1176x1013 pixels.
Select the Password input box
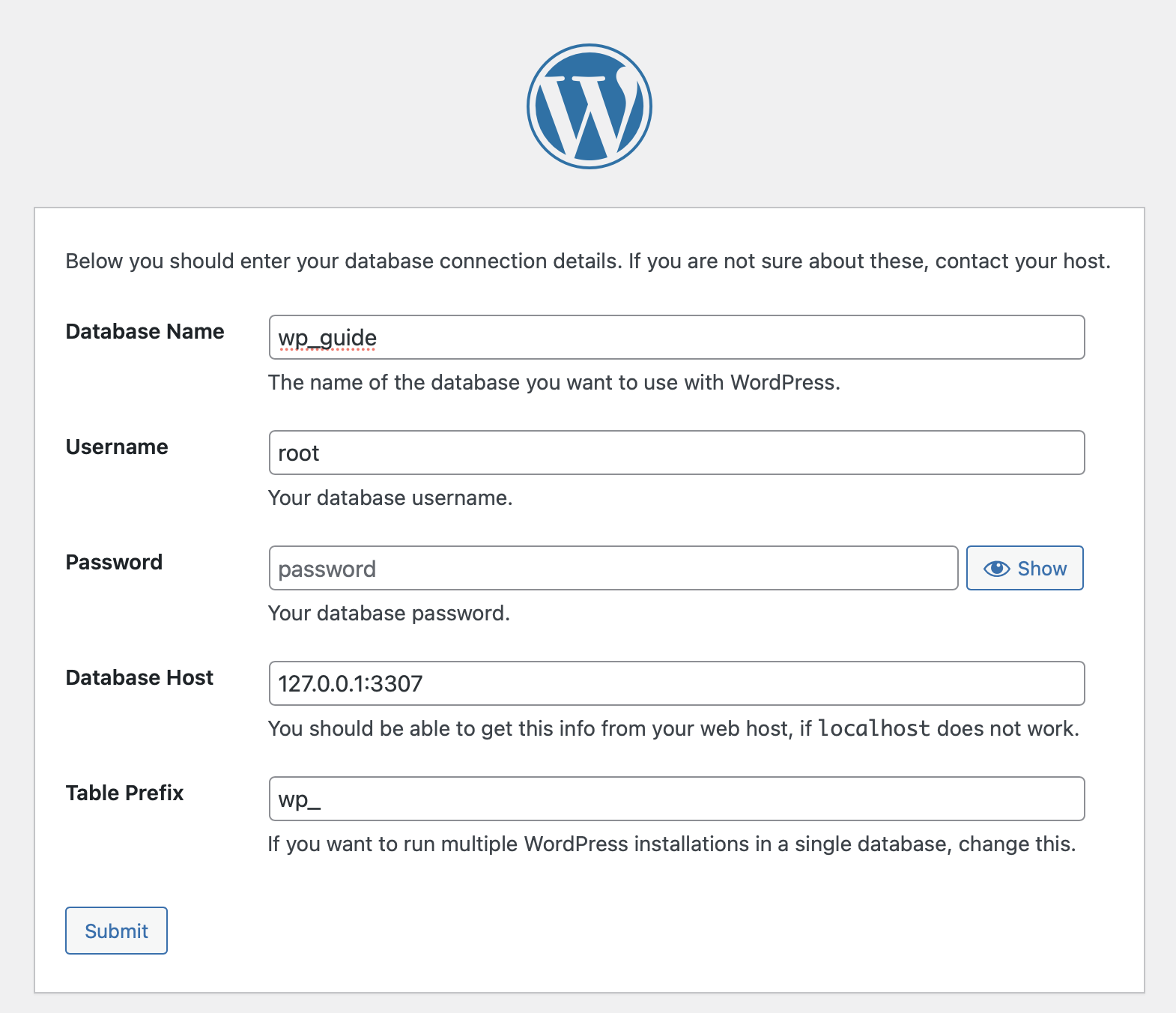(613, 569)
